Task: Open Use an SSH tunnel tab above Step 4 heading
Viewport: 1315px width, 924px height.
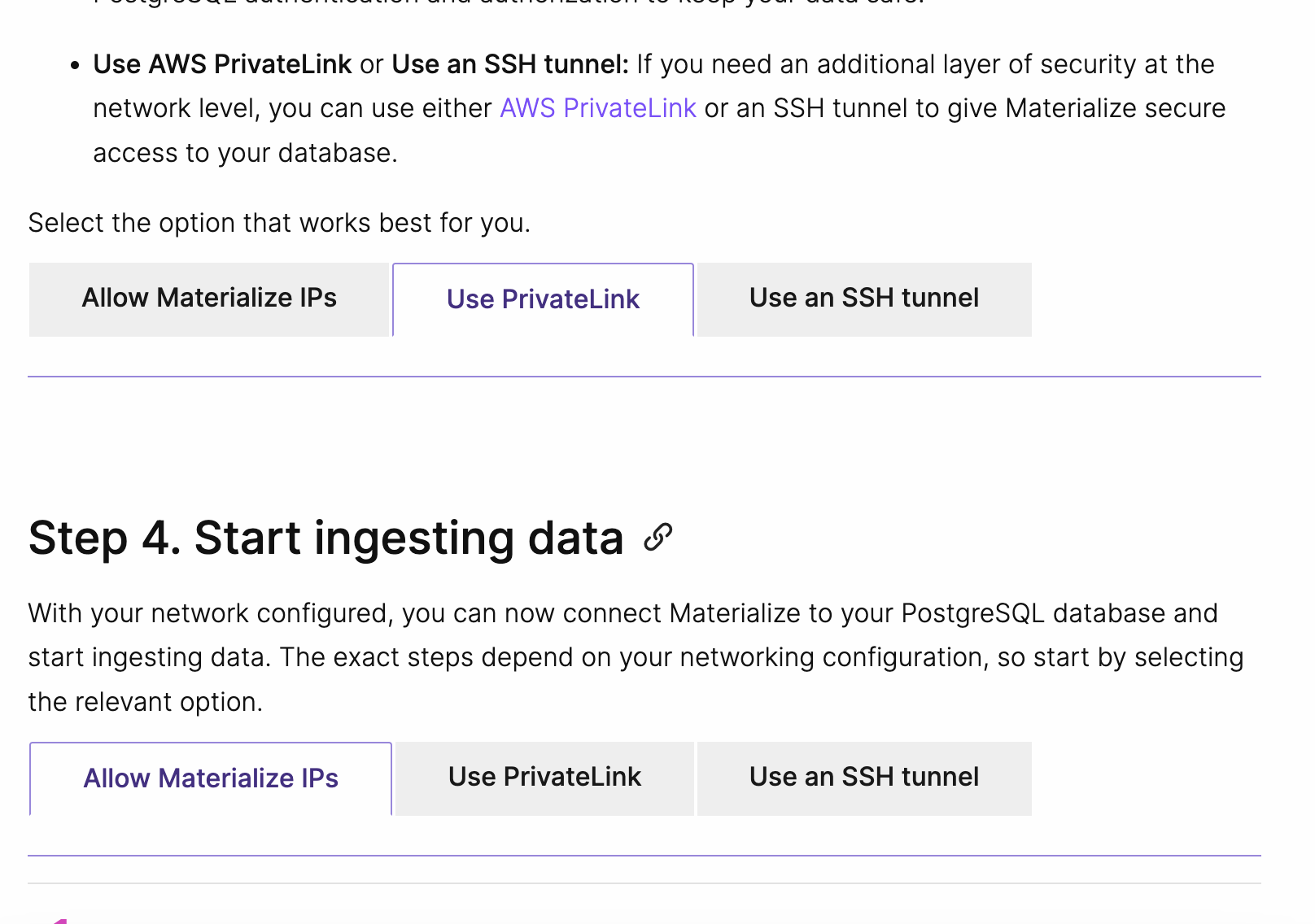Action: click(x=864, y=299)
